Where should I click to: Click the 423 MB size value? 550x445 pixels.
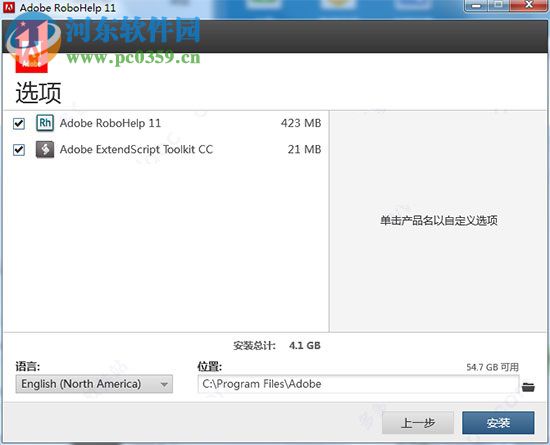pos(301,123)
